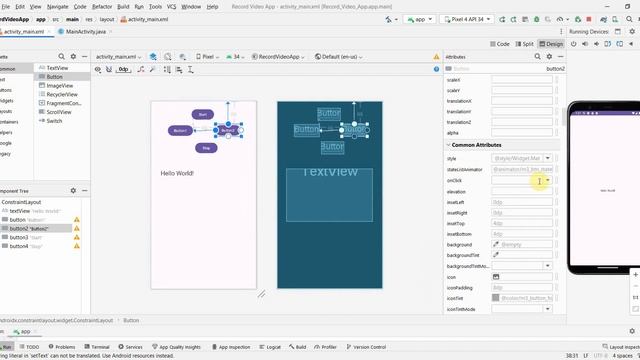Click the Infer Constraints magic wand
The height and width of the screenshot is (360, 640).
[152, 69]
